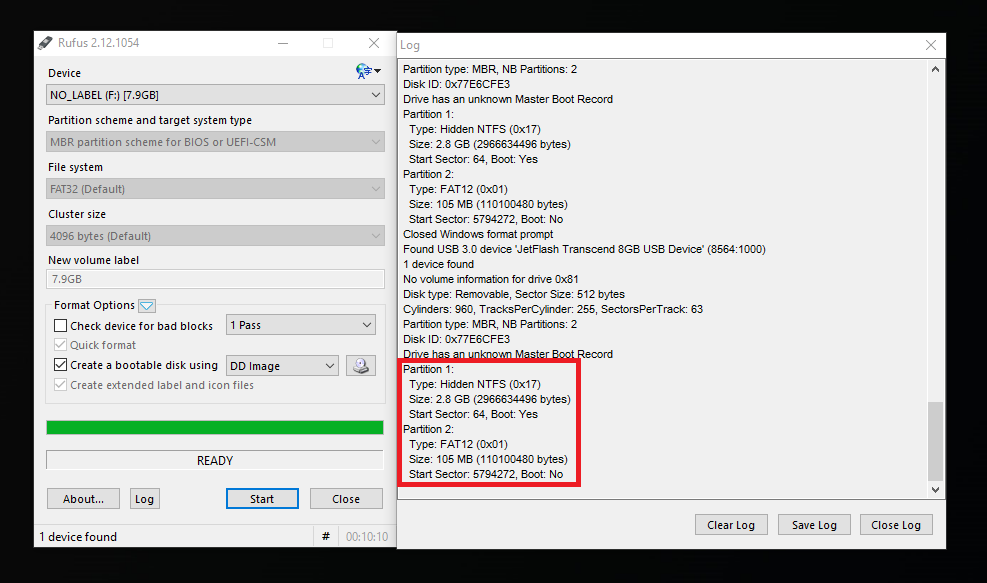Click the Start button
This screenshot has height=583, width=987.
(262, 499)
